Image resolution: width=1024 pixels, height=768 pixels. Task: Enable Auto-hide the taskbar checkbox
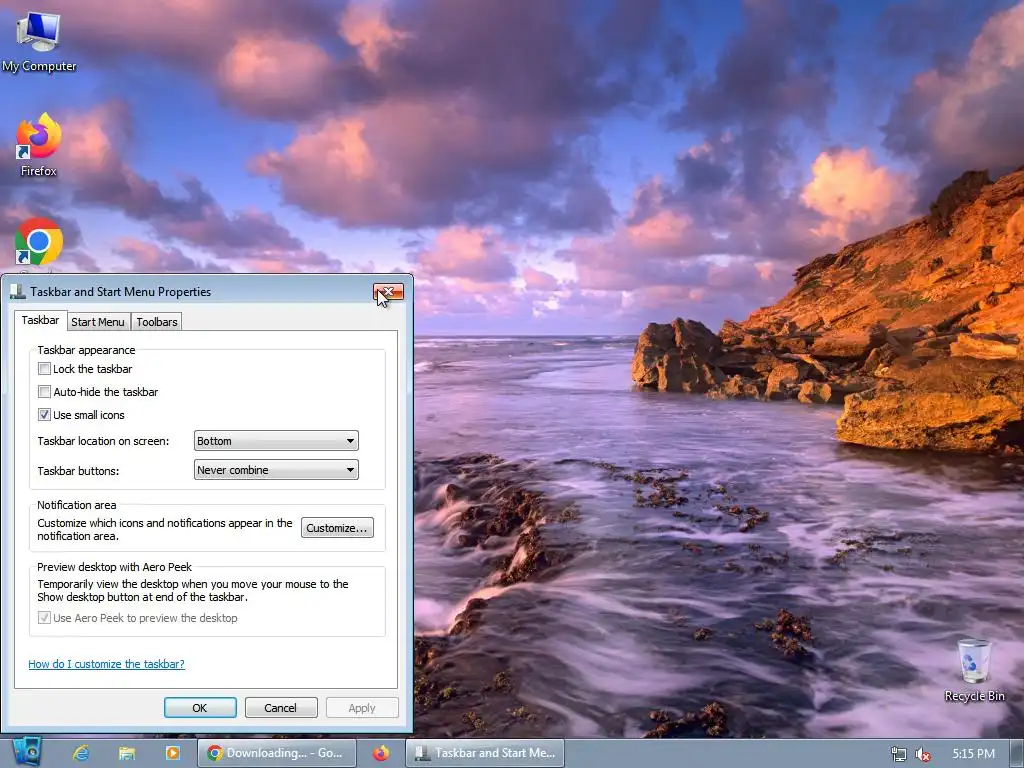(x=44, y=392)
